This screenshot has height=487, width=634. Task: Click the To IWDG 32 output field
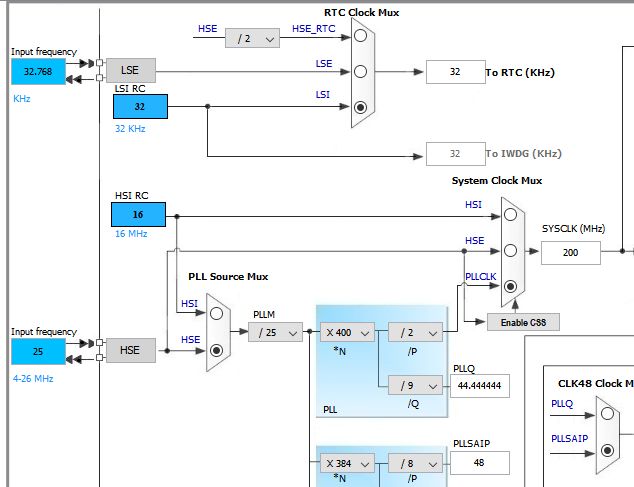[456, 154]
